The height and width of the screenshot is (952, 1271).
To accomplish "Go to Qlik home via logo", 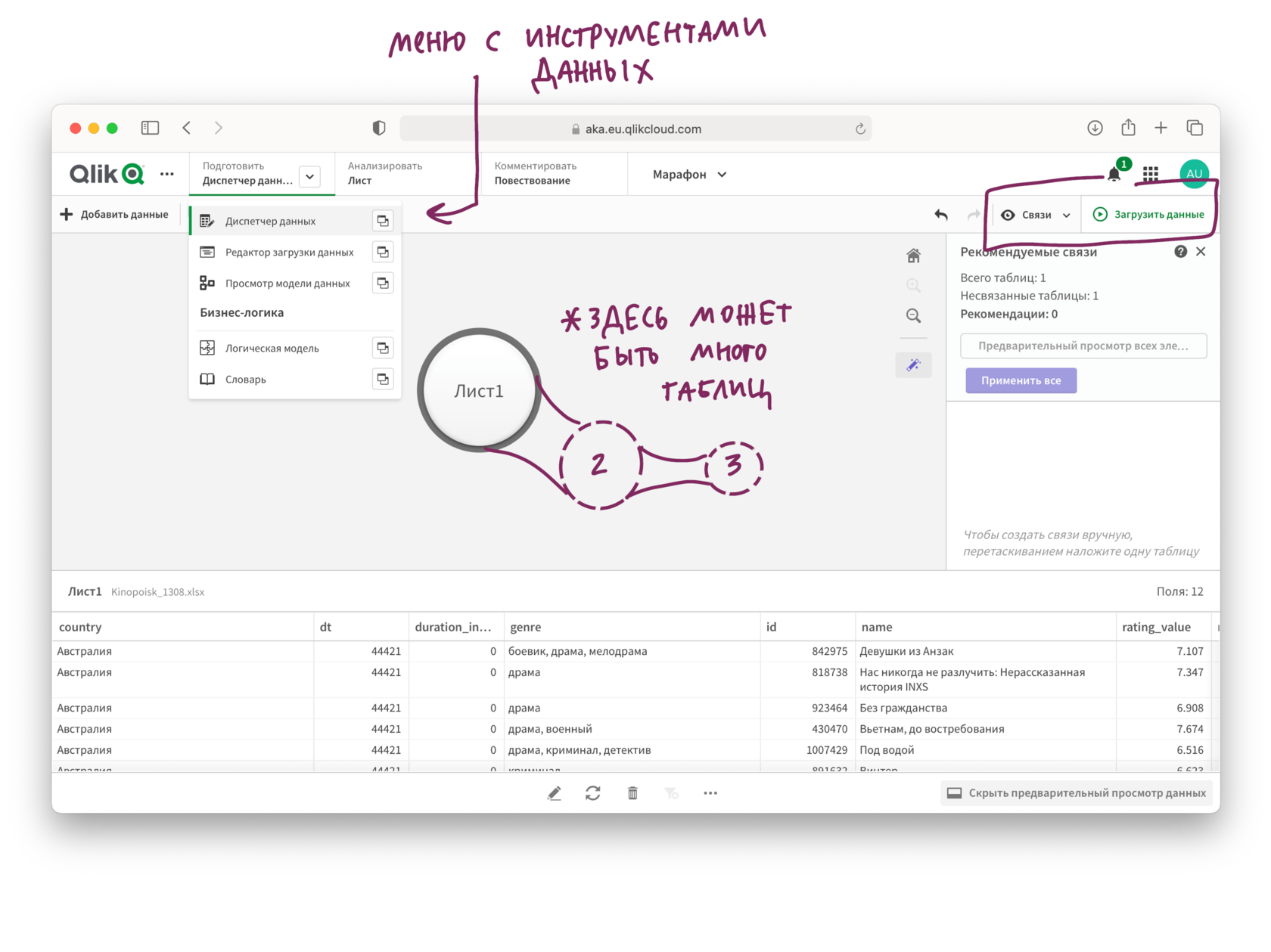I will (107, 174).
